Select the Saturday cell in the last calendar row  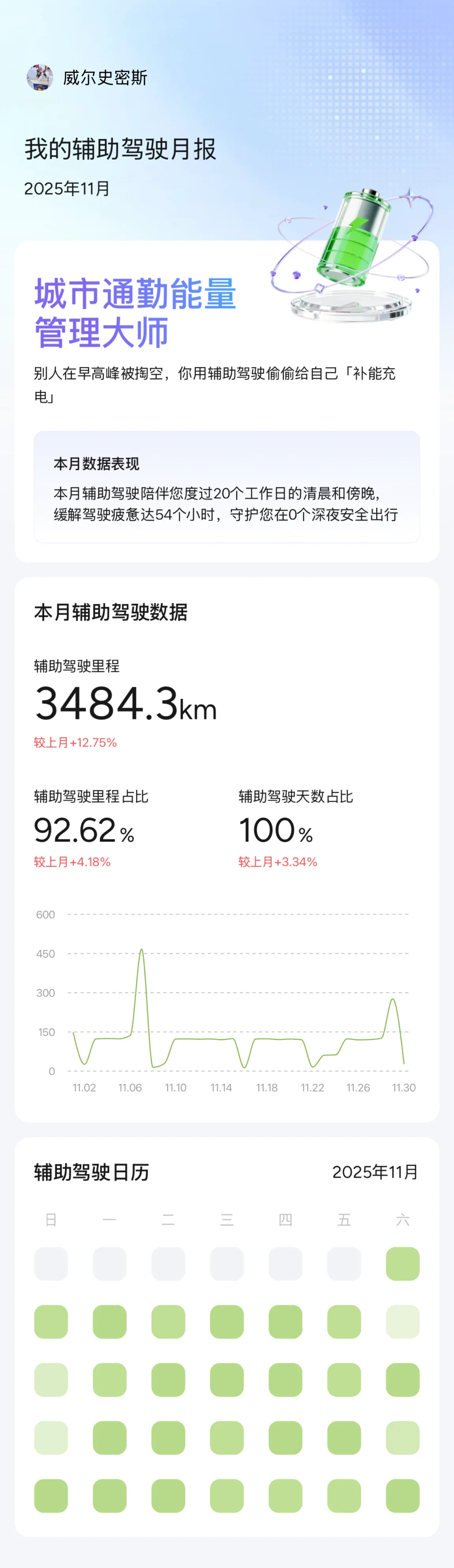(402, 1495)
